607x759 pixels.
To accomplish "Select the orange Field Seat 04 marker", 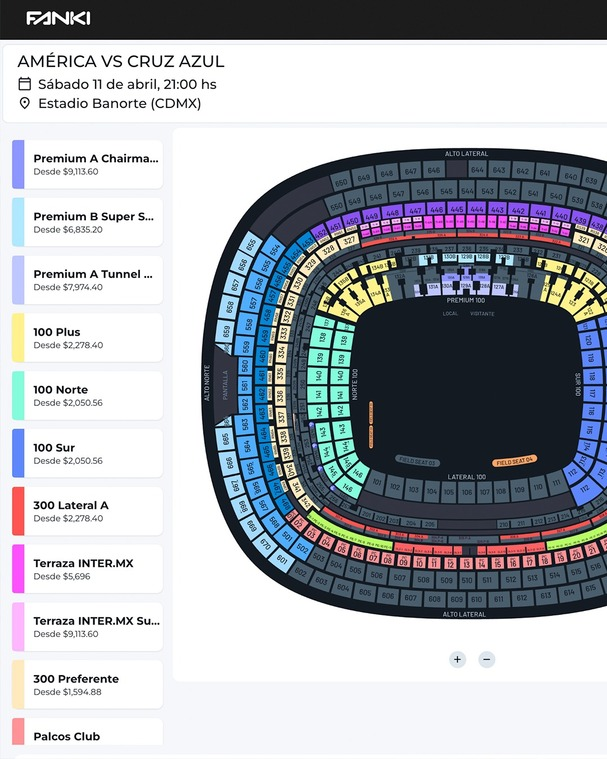I will (516, 459).
